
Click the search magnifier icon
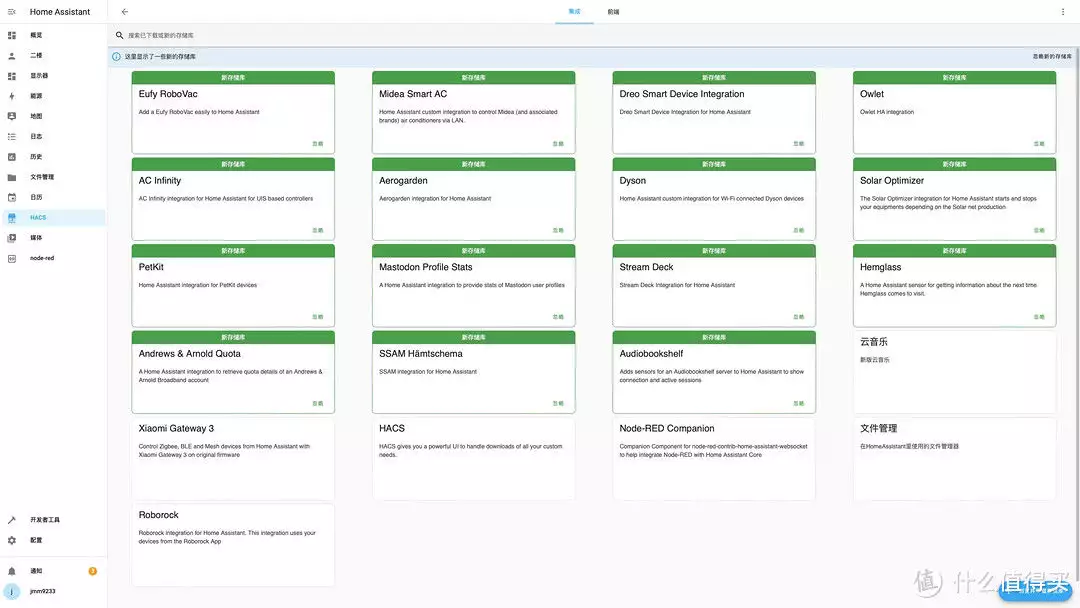coord(119,35)
